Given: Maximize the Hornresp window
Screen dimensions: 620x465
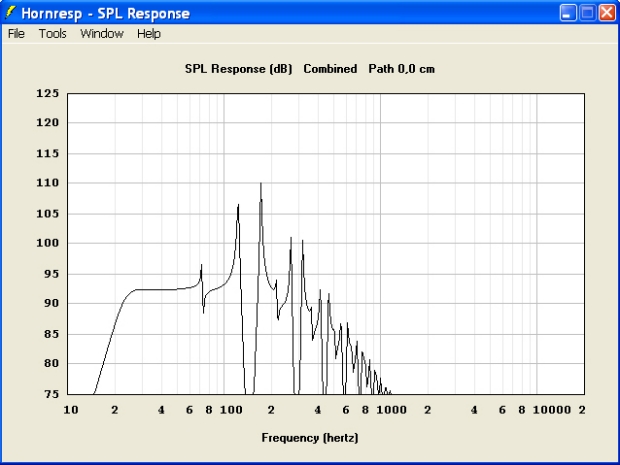Looking at the screenshot, I should [588, 13].
